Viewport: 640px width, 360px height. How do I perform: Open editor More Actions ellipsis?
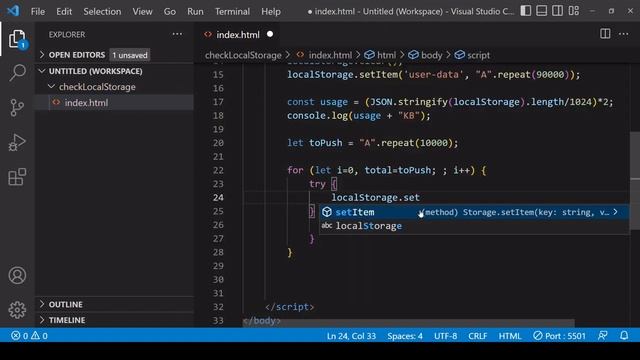tap(624, 34)
